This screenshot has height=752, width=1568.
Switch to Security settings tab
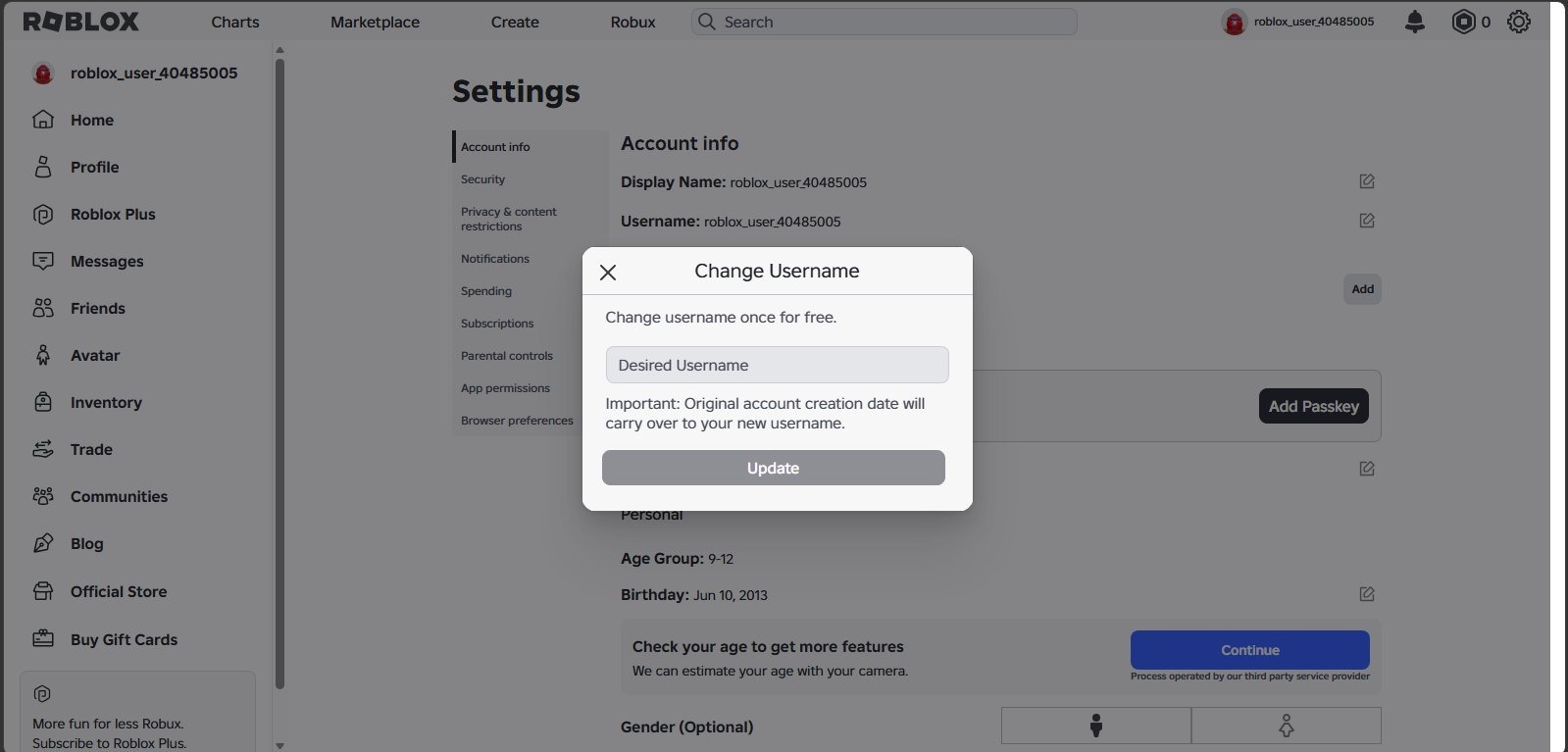point(530,179)
